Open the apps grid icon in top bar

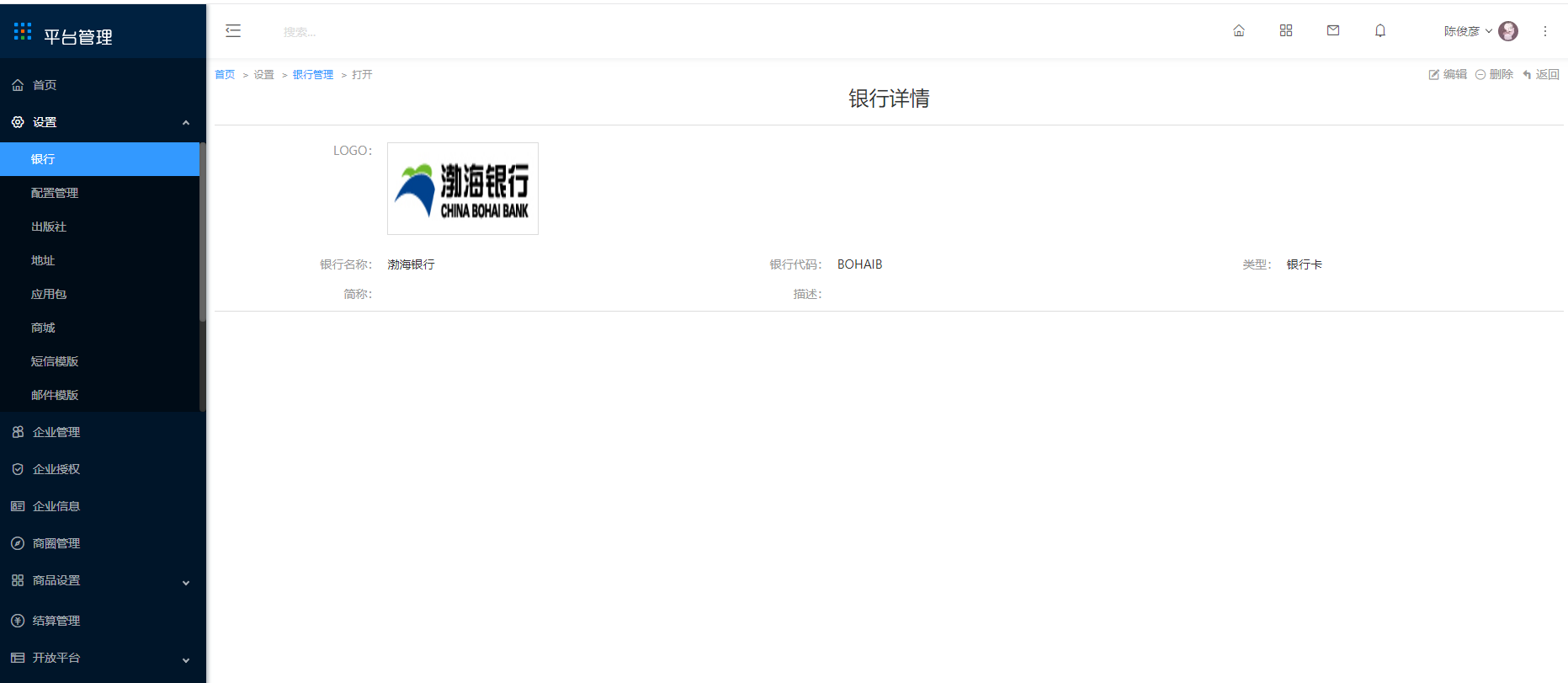[1286, 30]
